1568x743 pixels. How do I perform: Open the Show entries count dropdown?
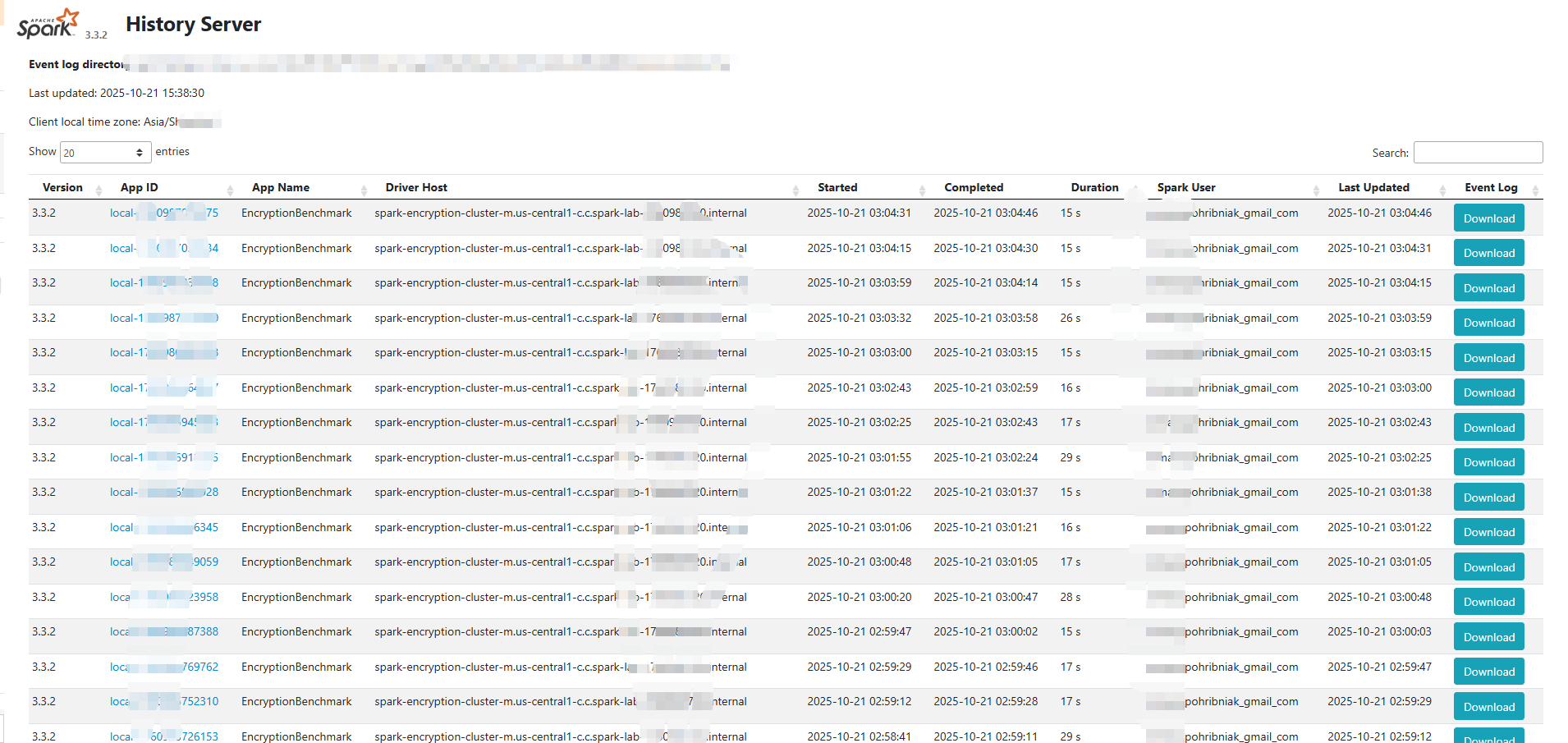pyautogui.click(x=105, y=153)
